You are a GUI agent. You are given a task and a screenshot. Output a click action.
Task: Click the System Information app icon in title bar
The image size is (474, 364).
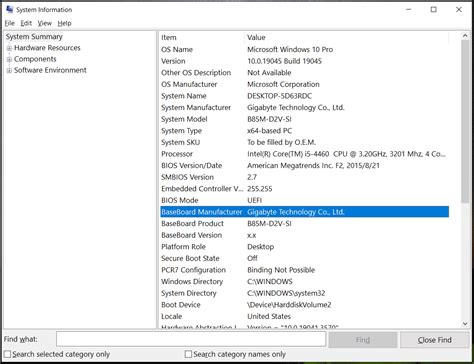10,9
